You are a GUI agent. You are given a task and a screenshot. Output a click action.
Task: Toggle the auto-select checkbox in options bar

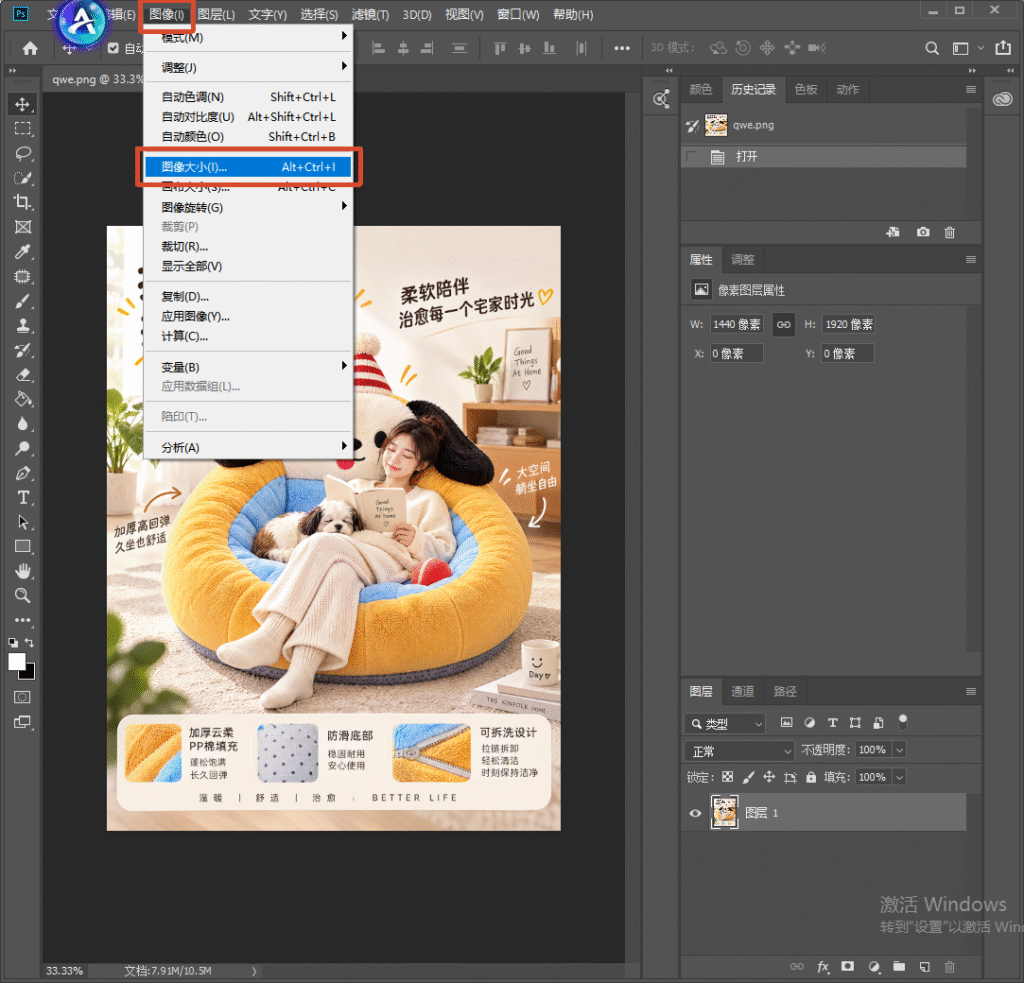(x=114, y=48)
